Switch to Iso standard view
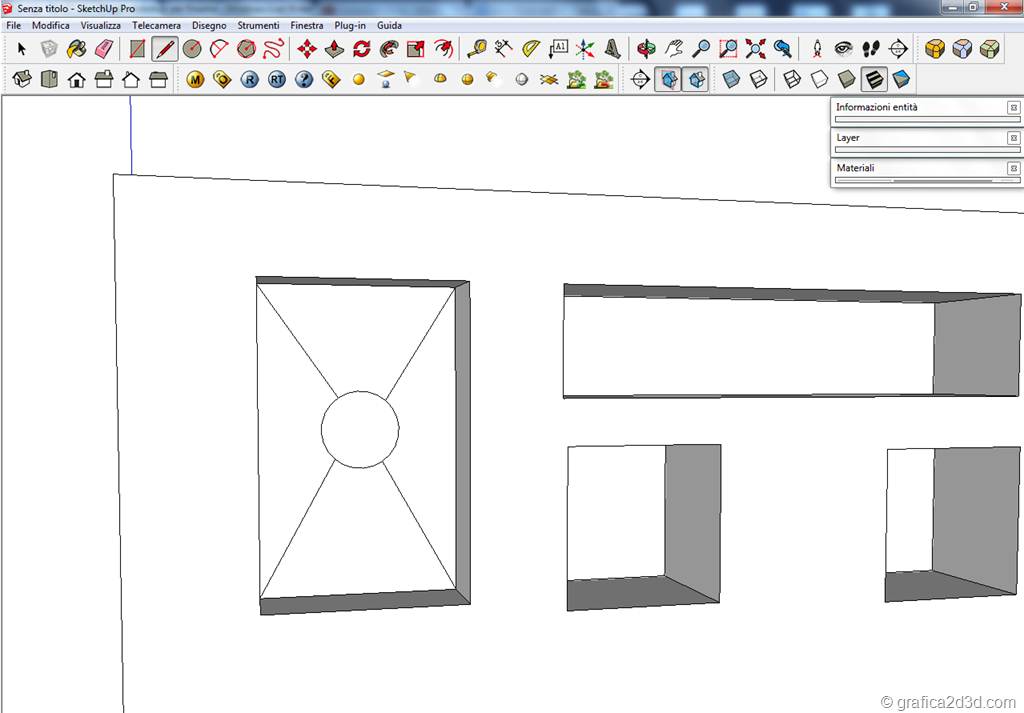Image resolution: width=1024 pixels, height=713 pixels. pyautogui.click(x=22, y=79)
